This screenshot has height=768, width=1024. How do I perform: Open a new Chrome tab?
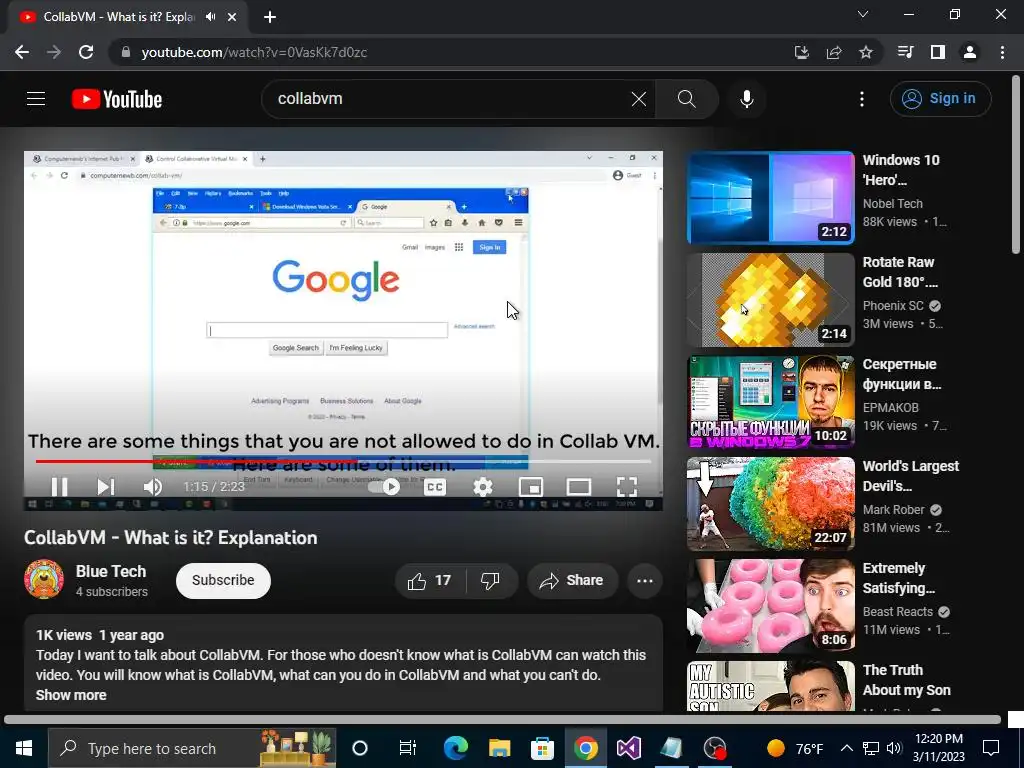tap(270, 17)
